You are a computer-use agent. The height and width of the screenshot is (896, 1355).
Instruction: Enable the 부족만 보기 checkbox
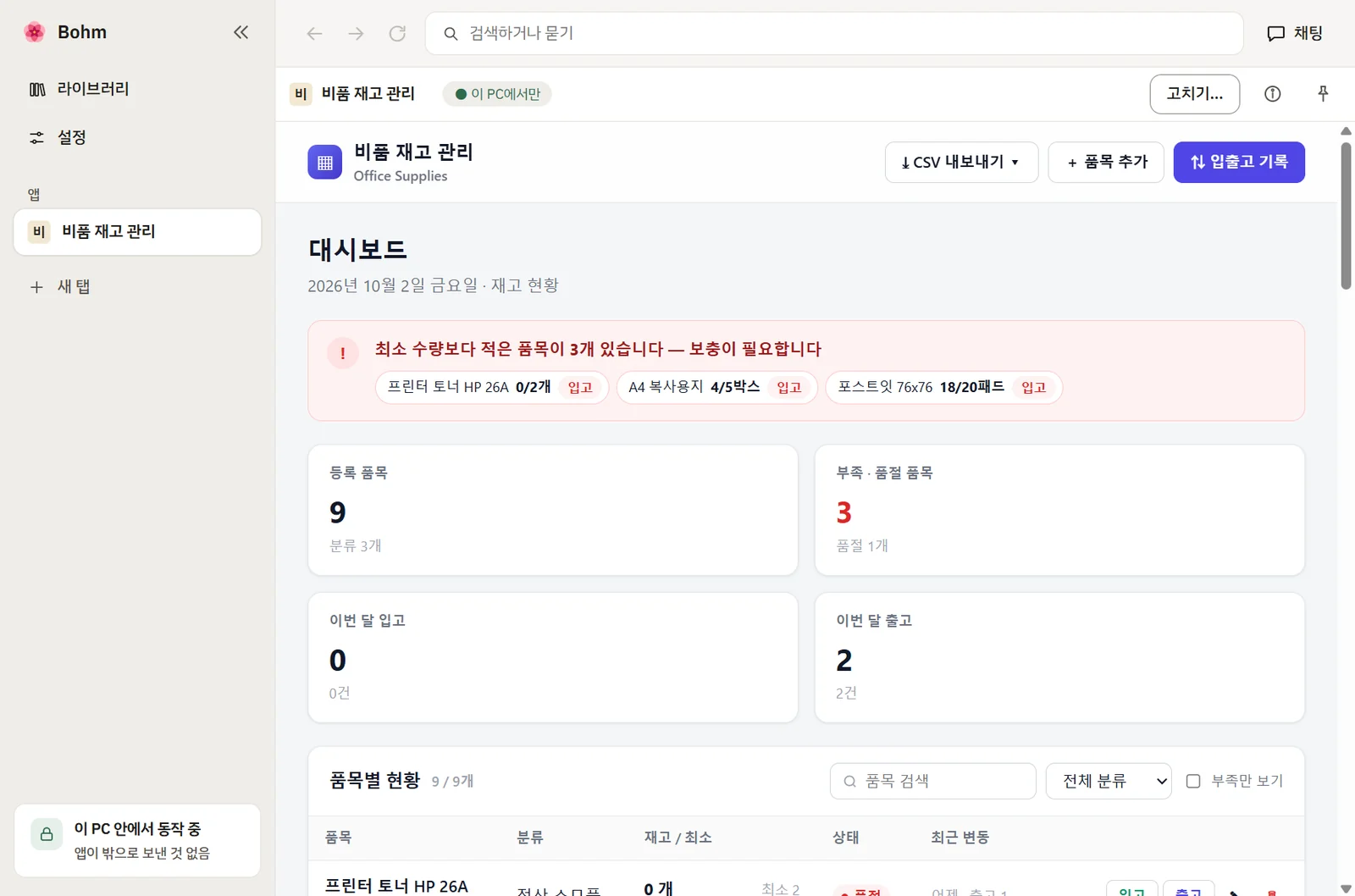click(x=1193, y=781)
